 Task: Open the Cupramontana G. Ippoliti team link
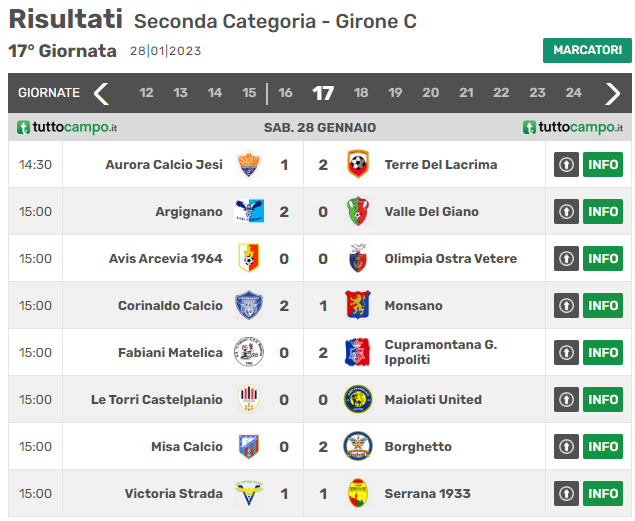(x=441, y=352)
